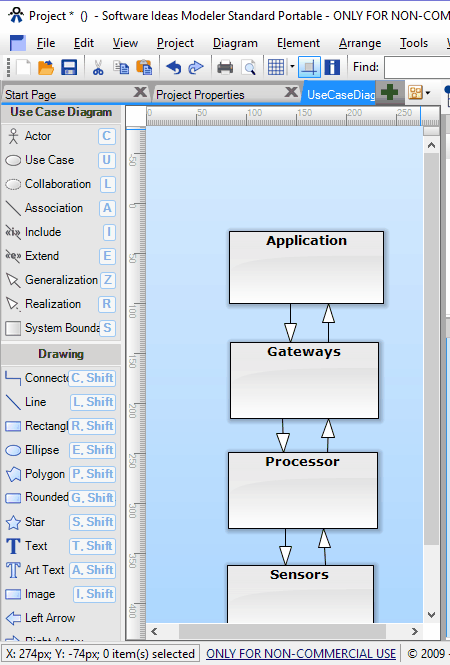Select the Association tool
The height and width of the screenshot is (665, 450).
coord(60,208)
